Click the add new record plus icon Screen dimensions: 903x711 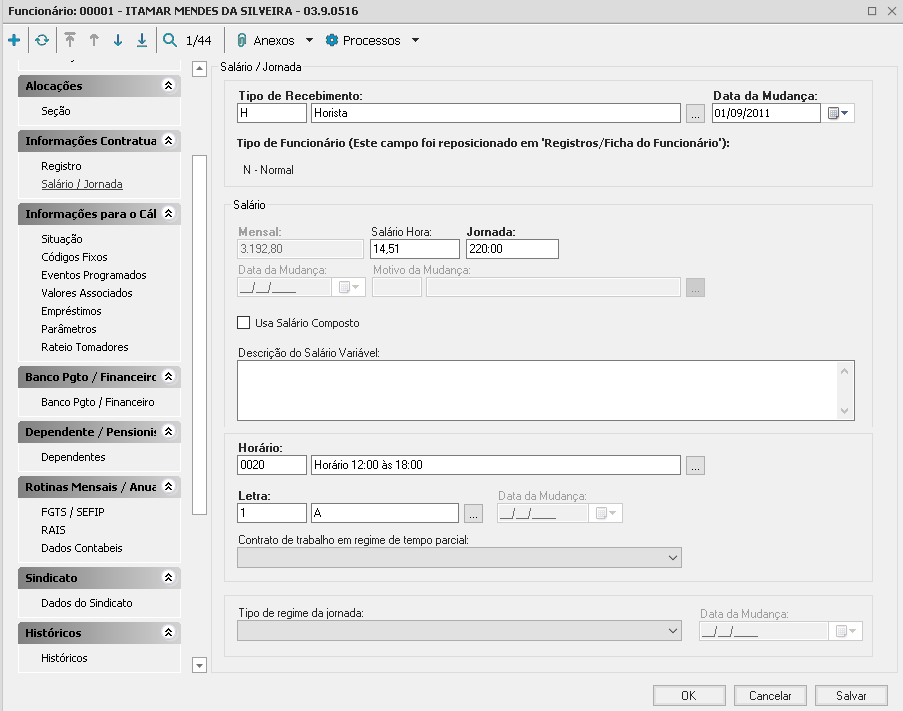coord(14,40)
